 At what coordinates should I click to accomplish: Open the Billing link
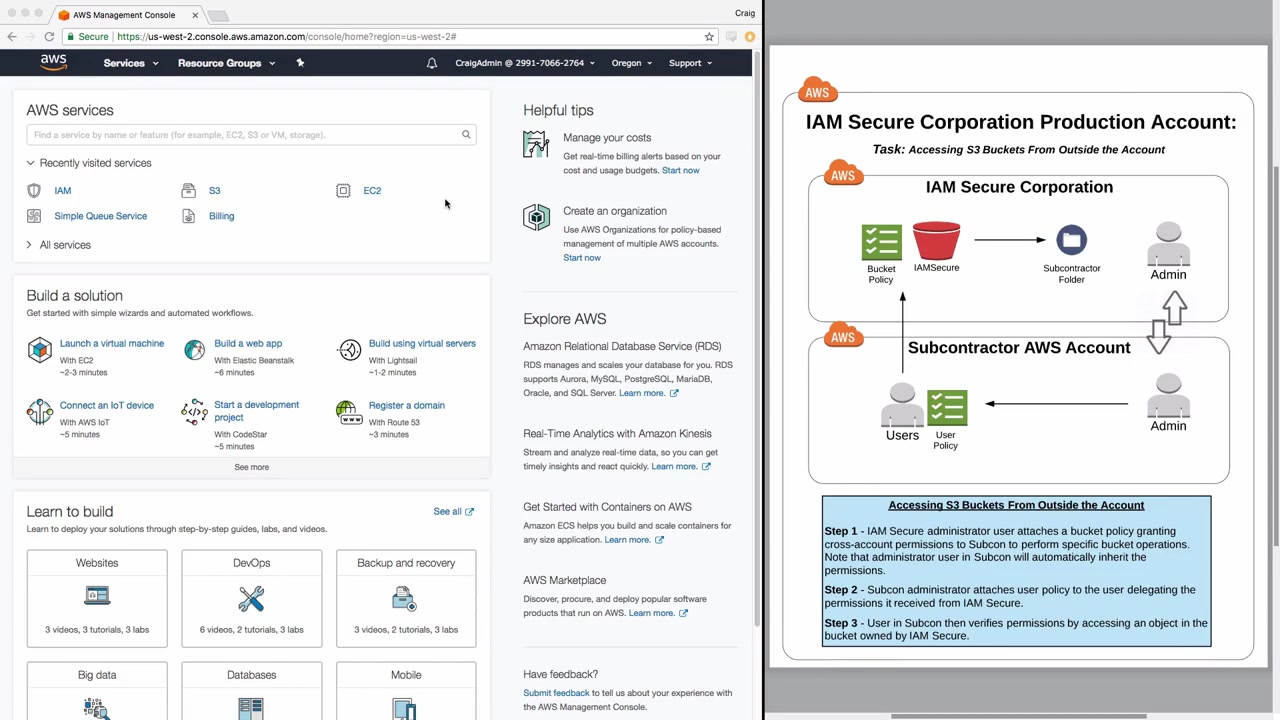(x=222, y=216)
